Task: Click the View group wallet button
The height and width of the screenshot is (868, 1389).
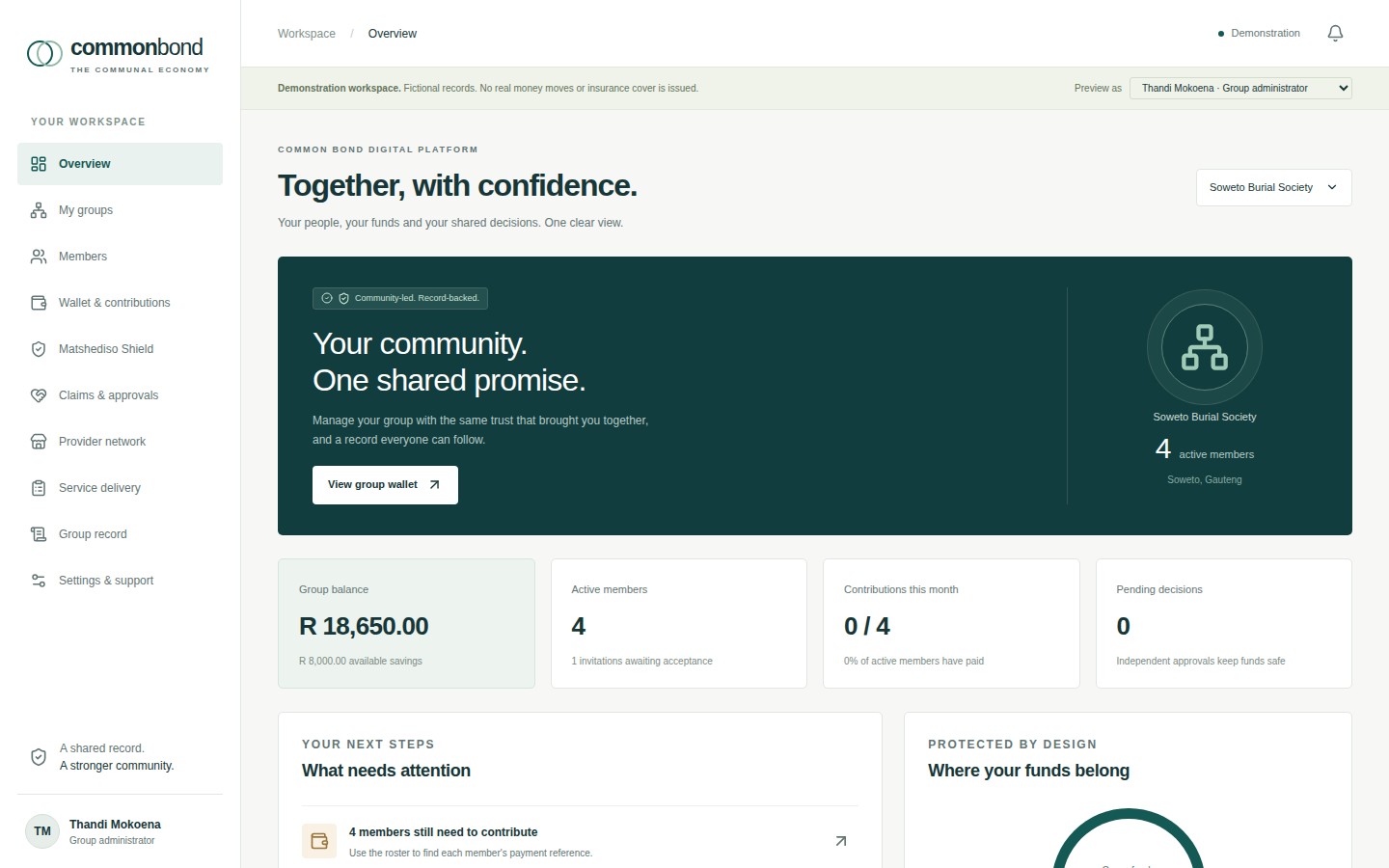Action: point(385,485)
